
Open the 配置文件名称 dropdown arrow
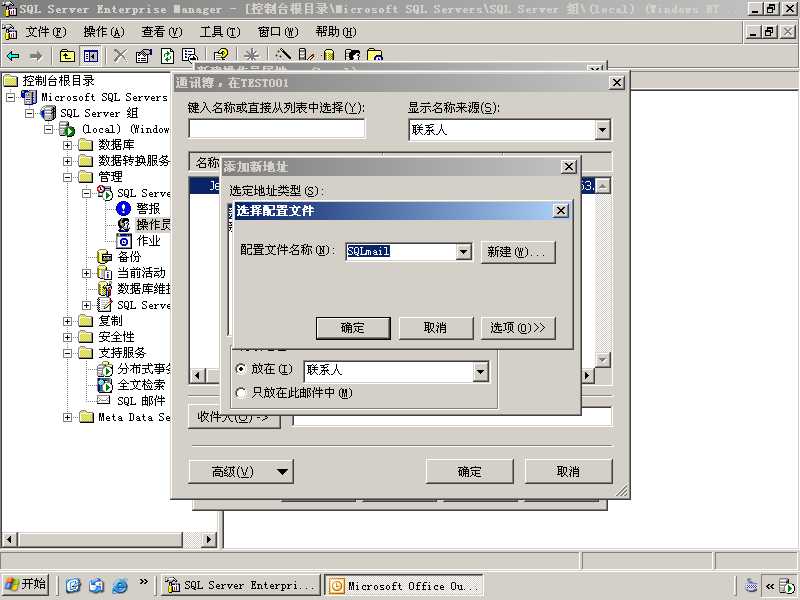point(463,252)
